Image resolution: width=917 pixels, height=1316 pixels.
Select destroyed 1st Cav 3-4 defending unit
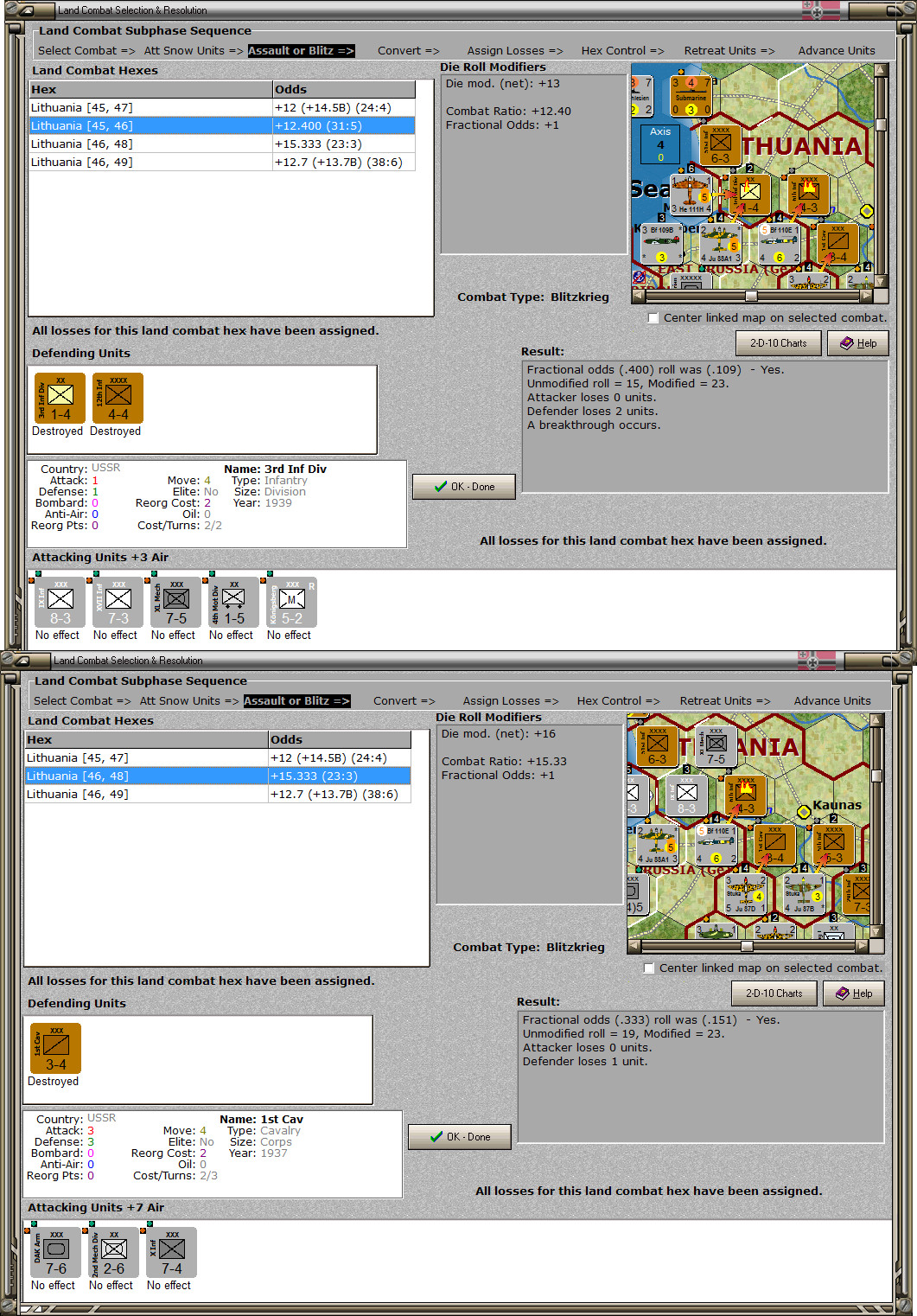pos(55,1048)
